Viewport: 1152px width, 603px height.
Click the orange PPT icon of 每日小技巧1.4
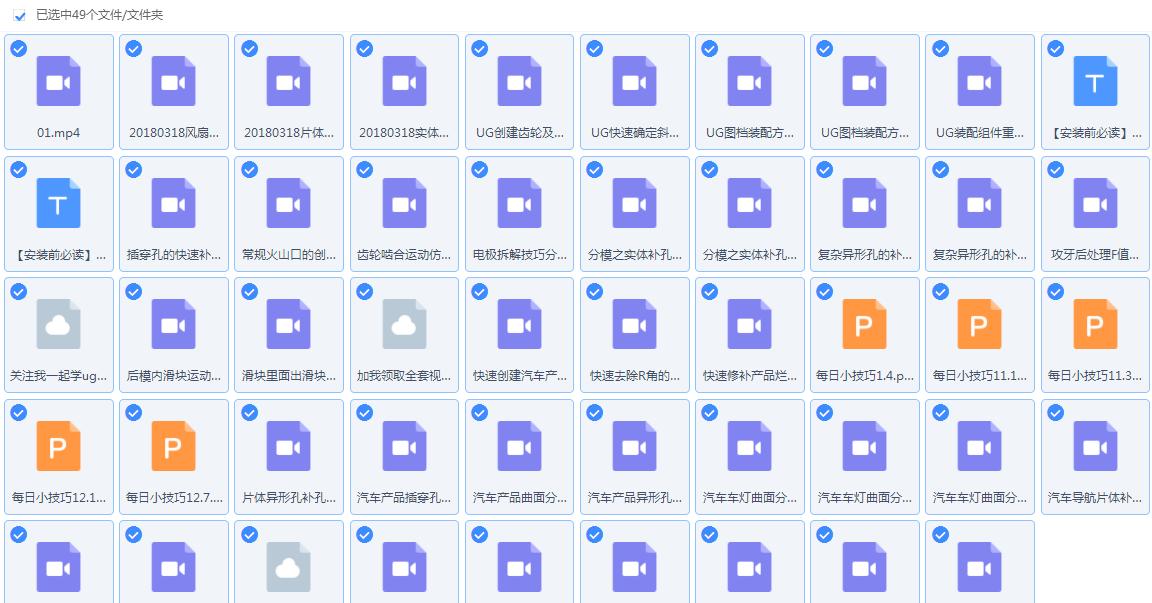point(864,324)
